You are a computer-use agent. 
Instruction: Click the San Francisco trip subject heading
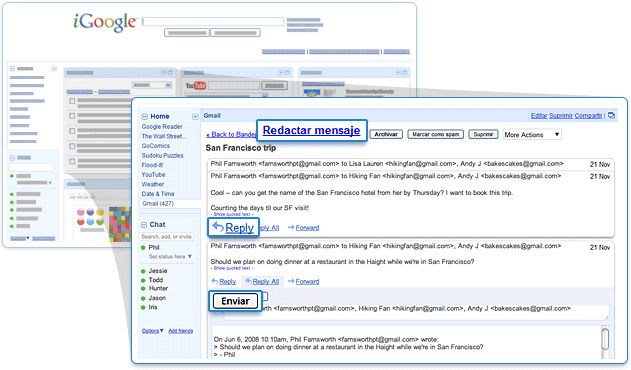click(x=241, y=148)
